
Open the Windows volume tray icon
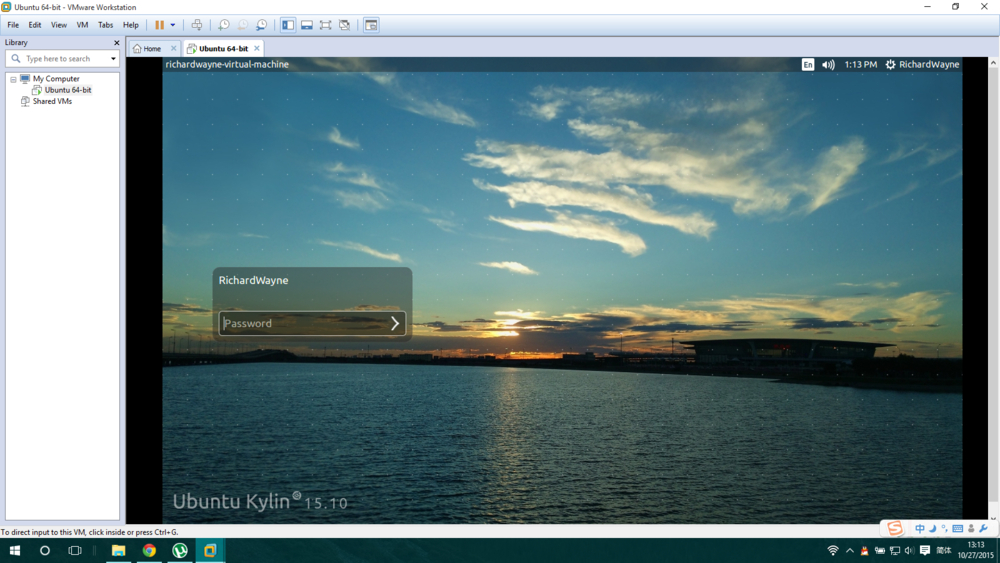tap(909, 550)
